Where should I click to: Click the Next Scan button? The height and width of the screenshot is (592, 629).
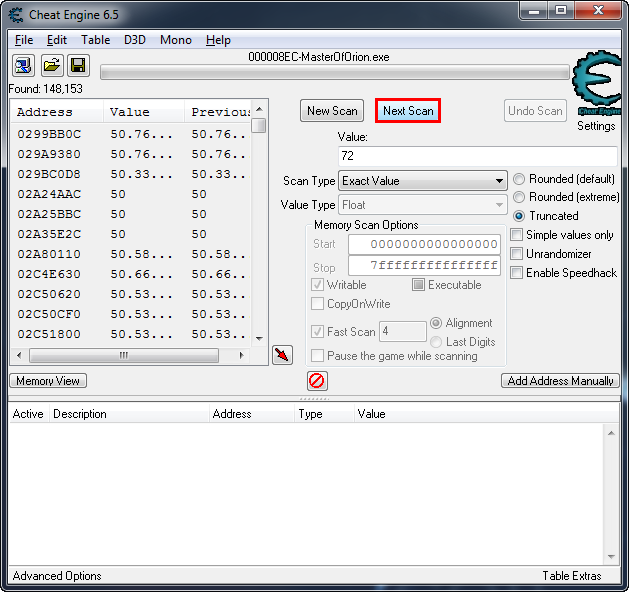408,111
